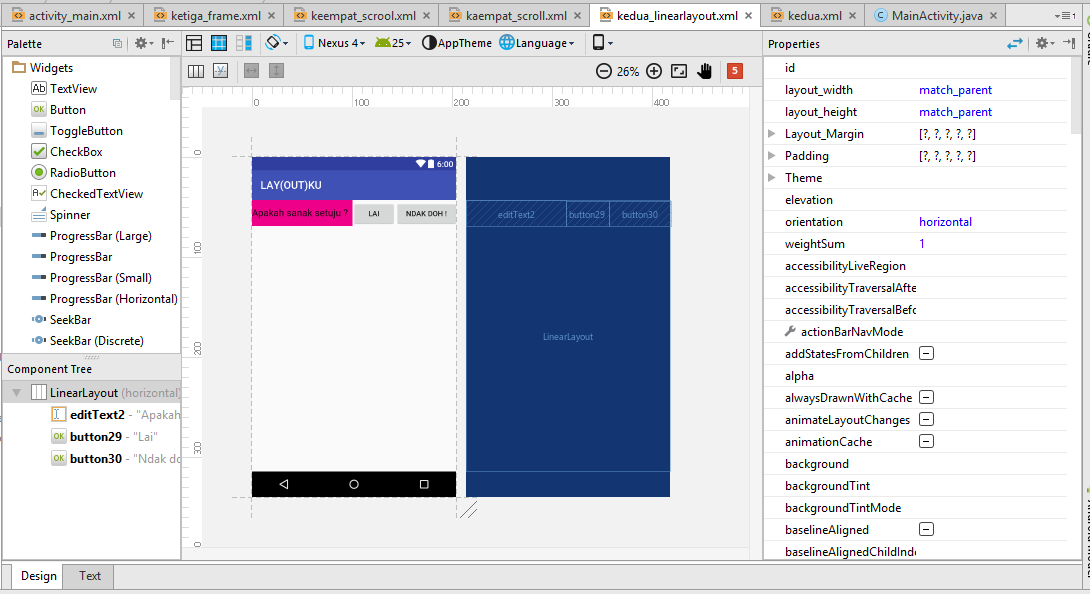Screen dimensions: 1090x594
Task: Pick Spinner from the palette
Action: coord(60,214)
